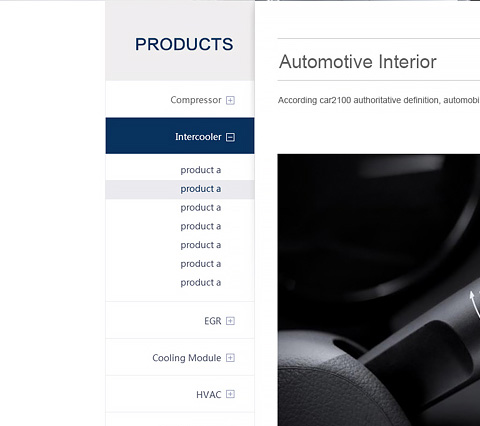Open the sixth product a link

[201, 264]
